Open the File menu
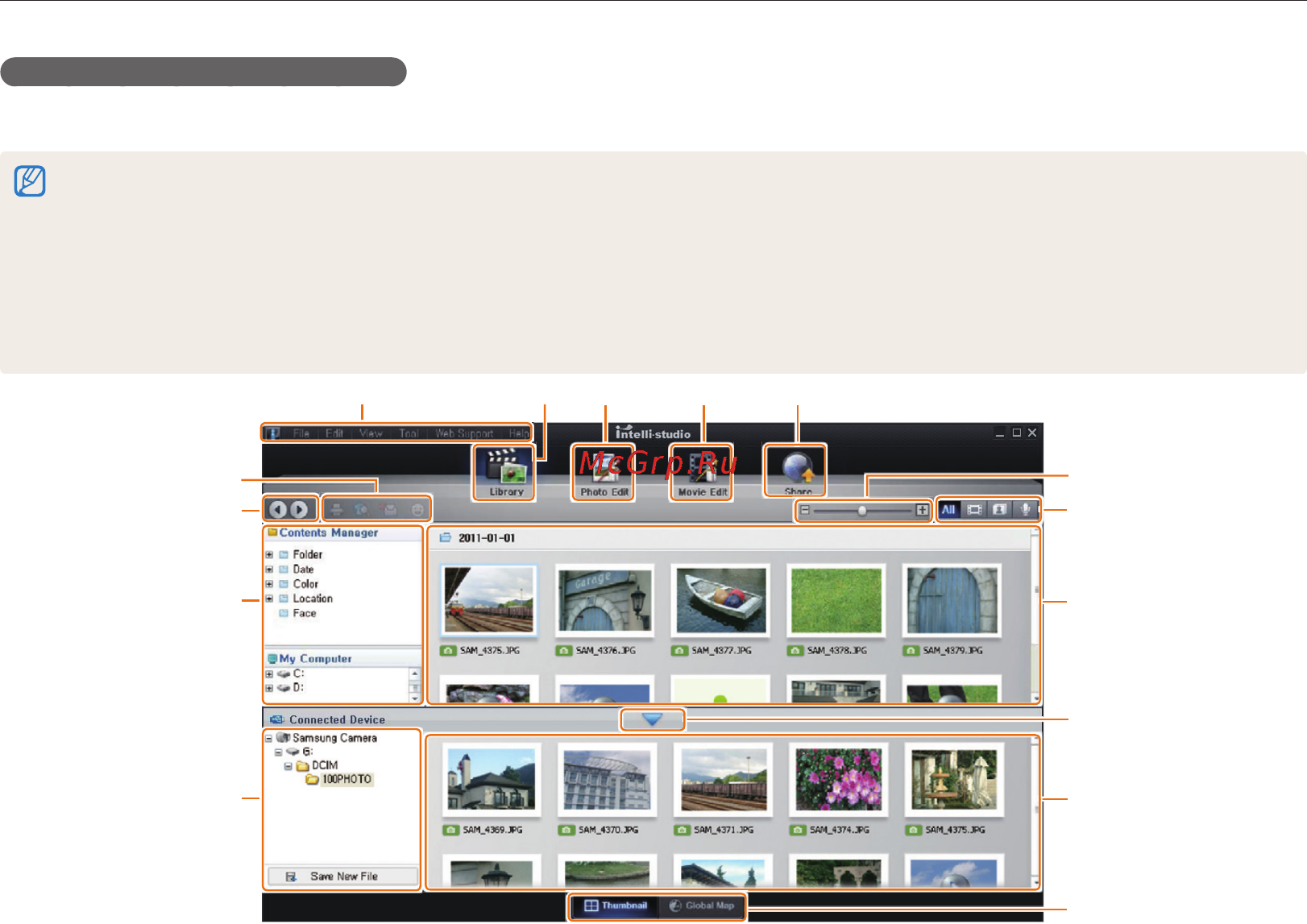The height and width of the screenshot is (924, 1307). click(x=301, y=433)
